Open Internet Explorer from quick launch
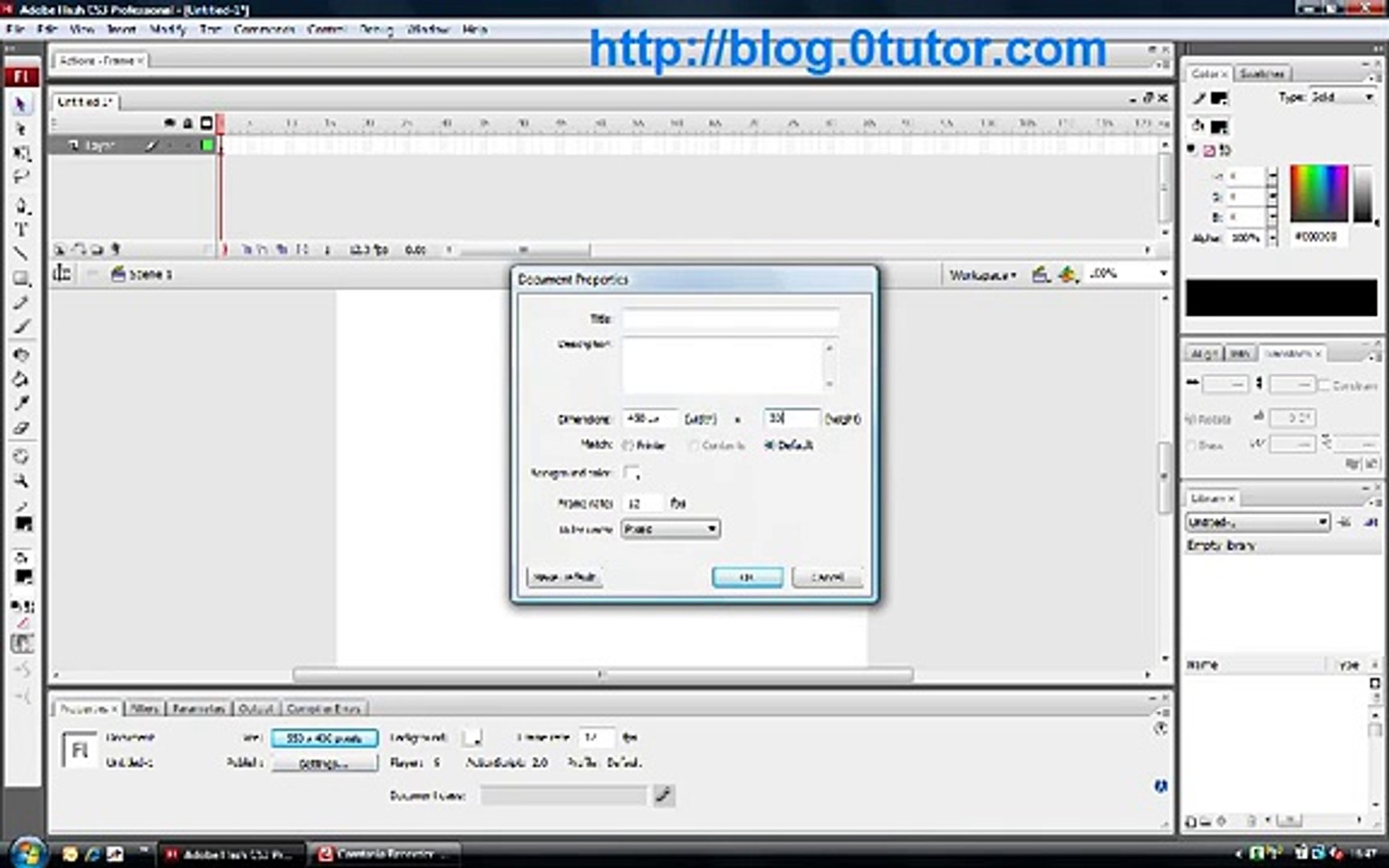The height and width of the screenshot is (868, 1389). (92, 854)
